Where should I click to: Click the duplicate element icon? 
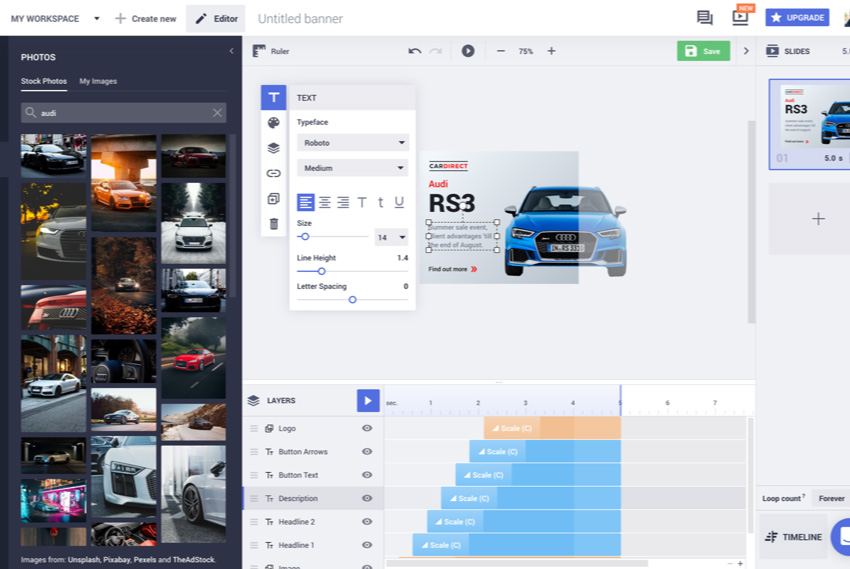273,199
